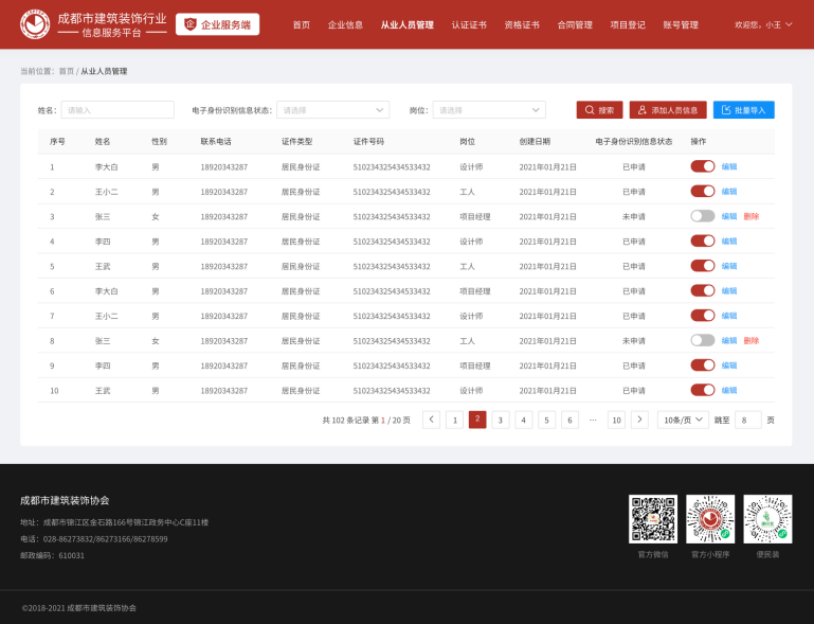Open the 欢迎您, 小王 user menu

click(764, 25)
